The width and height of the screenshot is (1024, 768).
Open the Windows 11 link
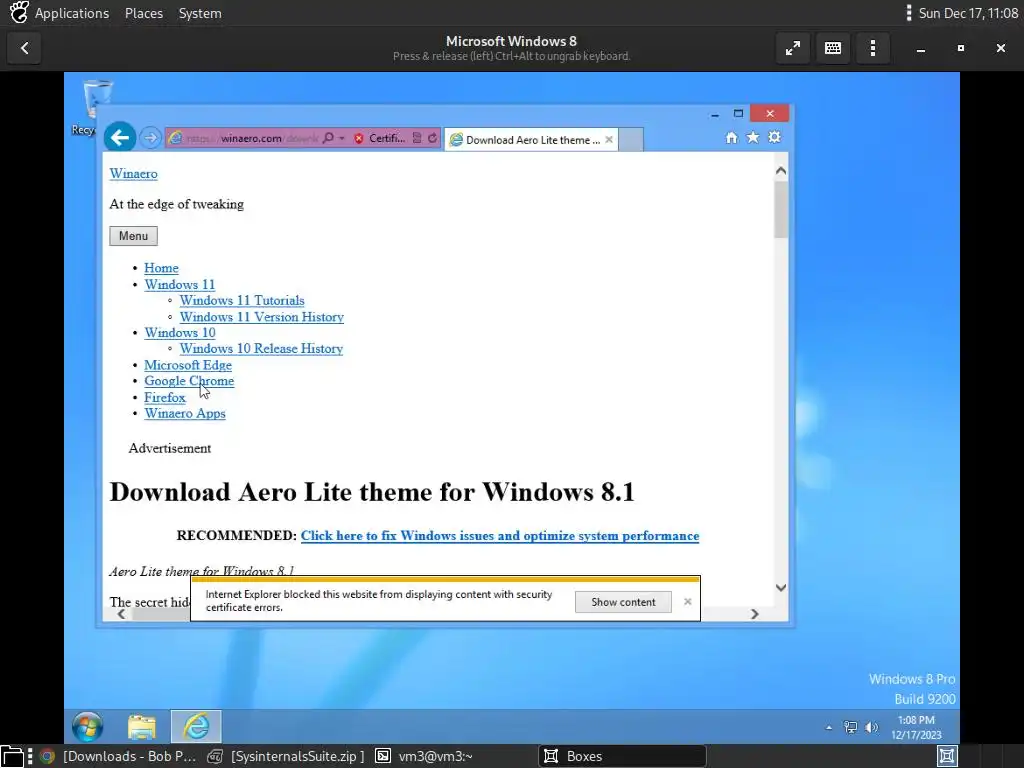[180, 285]
